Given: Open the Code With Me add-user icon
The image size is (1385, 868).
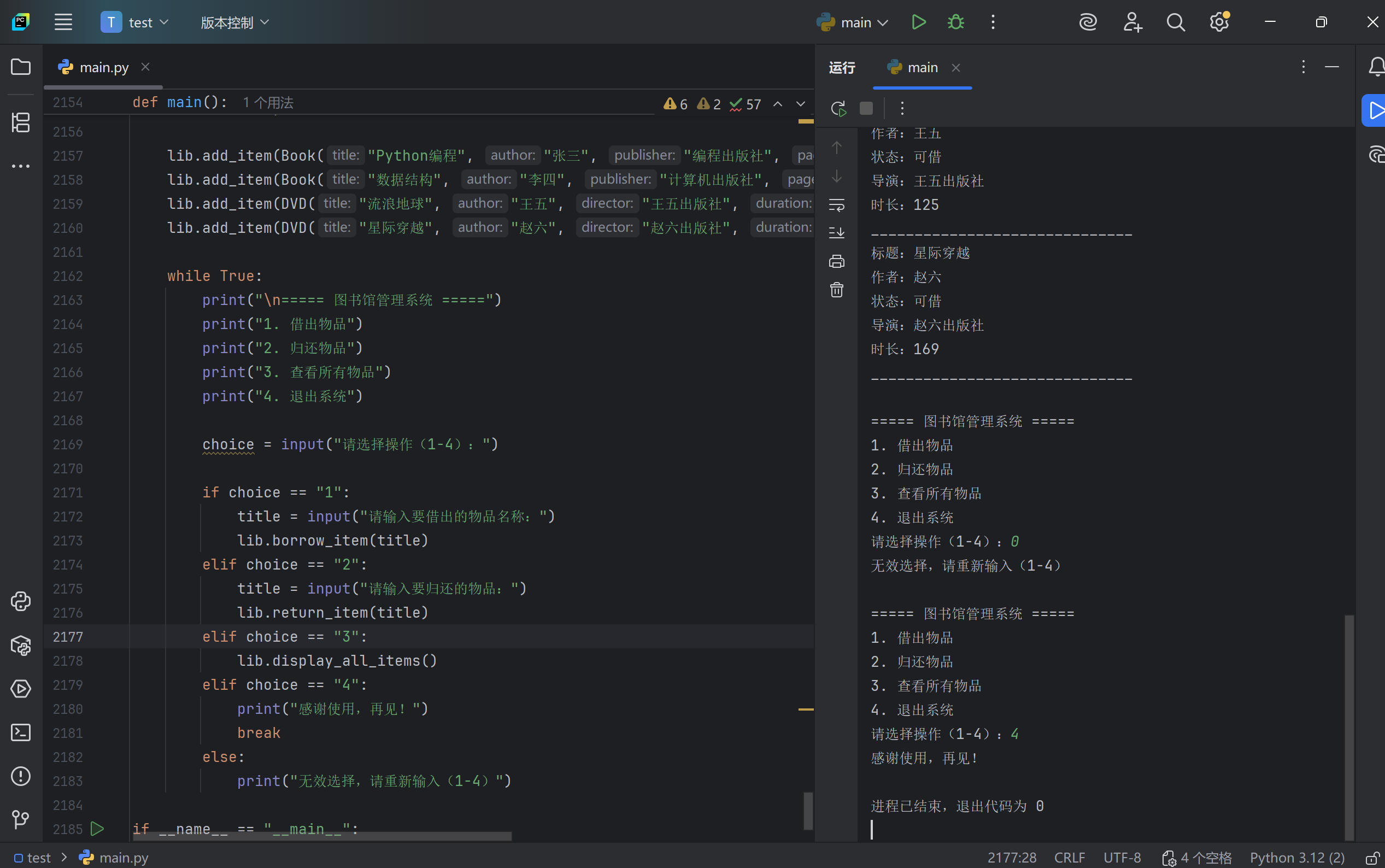Looking at the screenshot, I should tap(1132, 22).
